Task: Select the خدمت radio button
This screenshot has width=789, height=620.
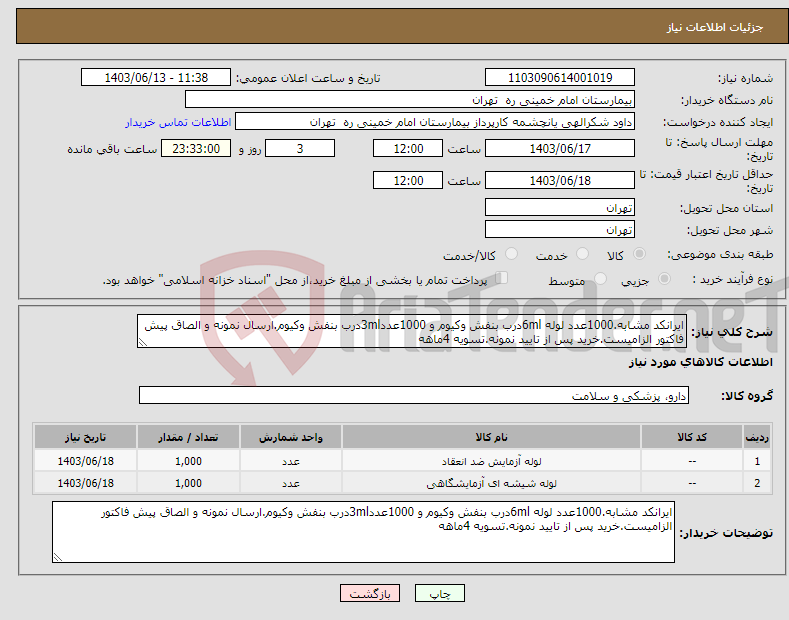Action: pos(582,254)
